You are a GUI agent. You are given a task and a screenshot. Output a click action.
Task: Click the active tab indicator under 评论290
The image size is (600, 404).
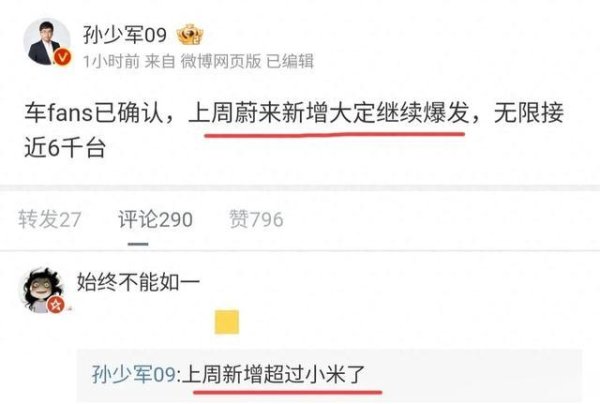click(x=138, y=244)
